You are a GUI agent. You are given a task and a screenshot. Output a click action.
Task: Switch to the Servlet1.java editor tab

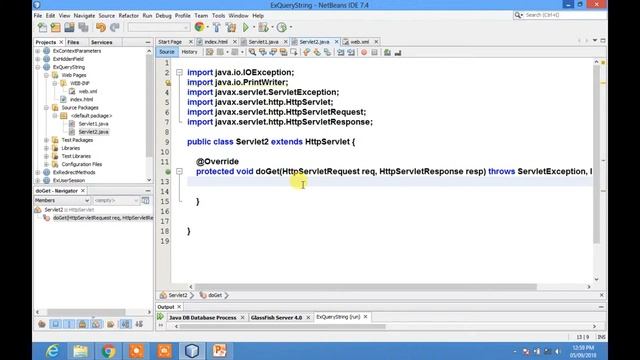tap(263, 42)
